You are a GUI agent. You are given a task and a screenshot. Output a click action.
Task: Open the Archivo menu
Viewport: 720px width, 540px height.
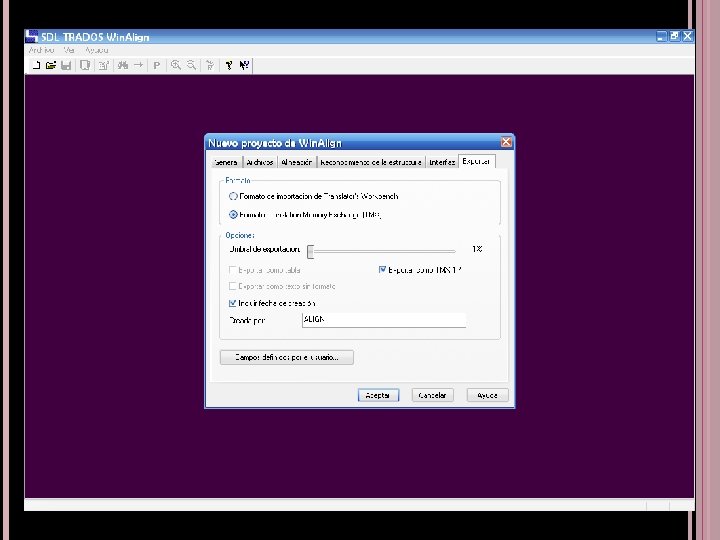tap(41, 50)
